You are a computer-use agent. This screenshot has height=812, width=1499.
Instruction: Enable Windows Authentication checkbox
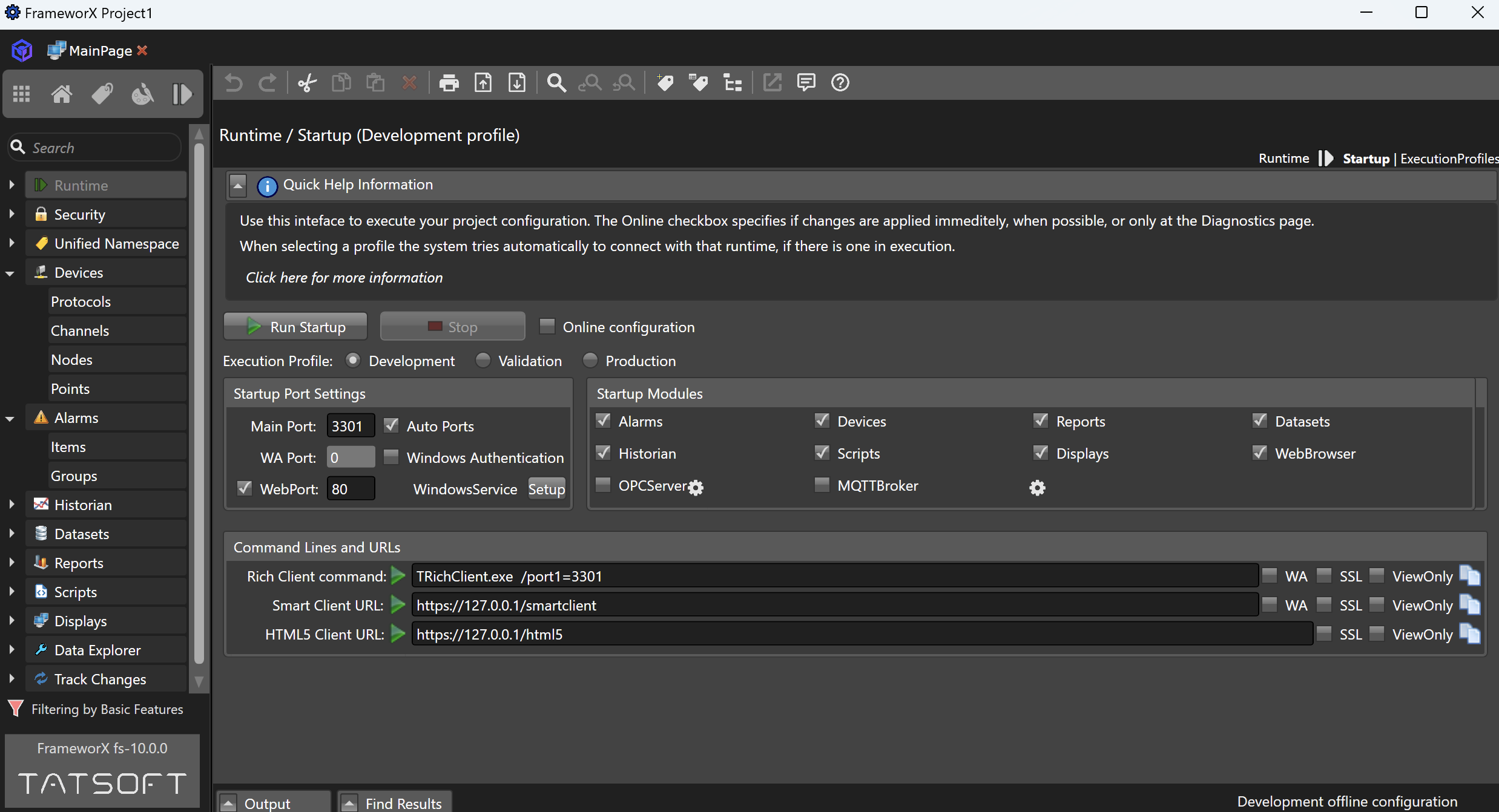tap(391, 457)
